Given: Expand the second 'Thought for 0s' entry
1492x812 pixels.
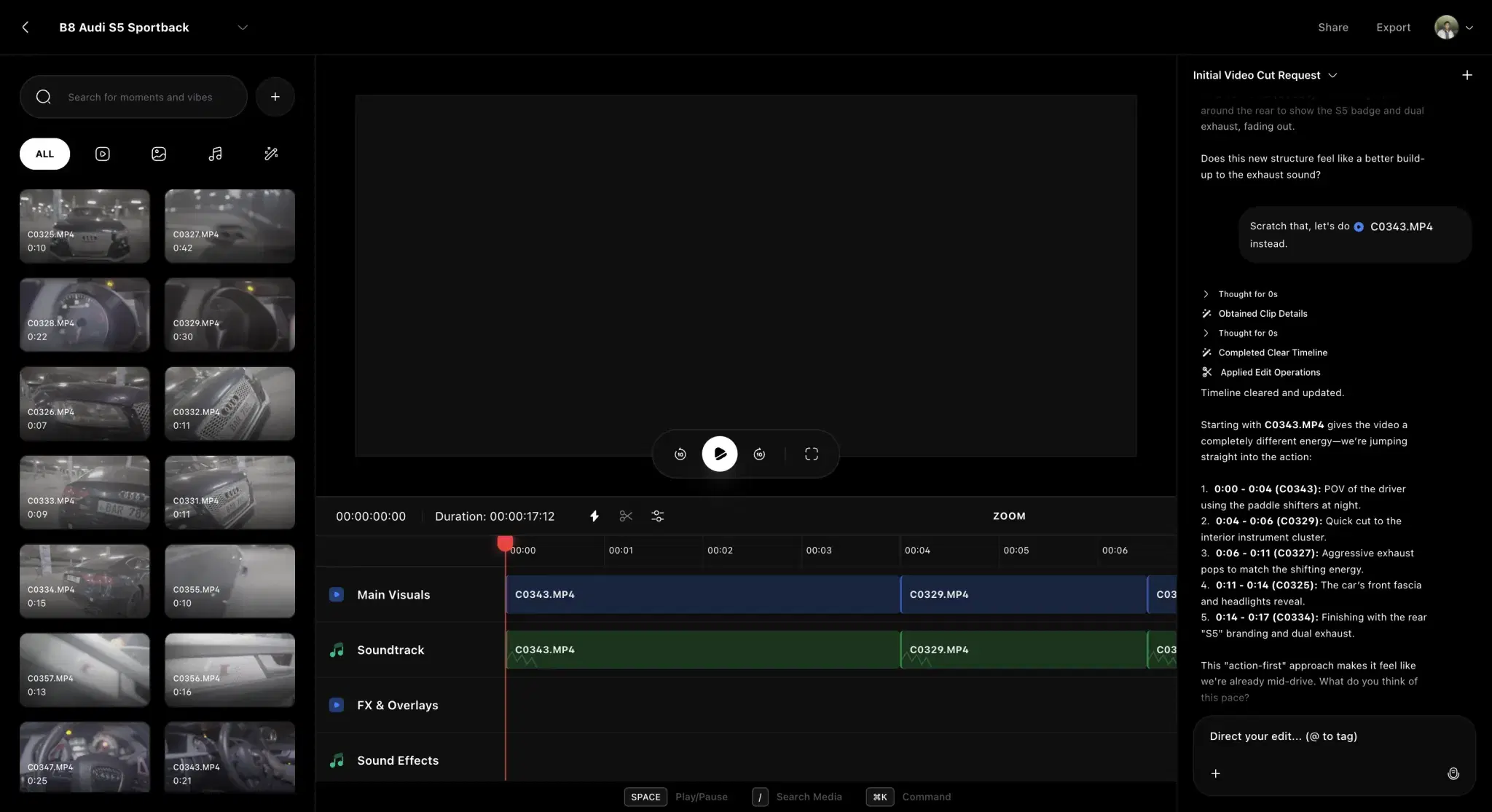Looking at the screenshot, I should [x=1240, y=333].
